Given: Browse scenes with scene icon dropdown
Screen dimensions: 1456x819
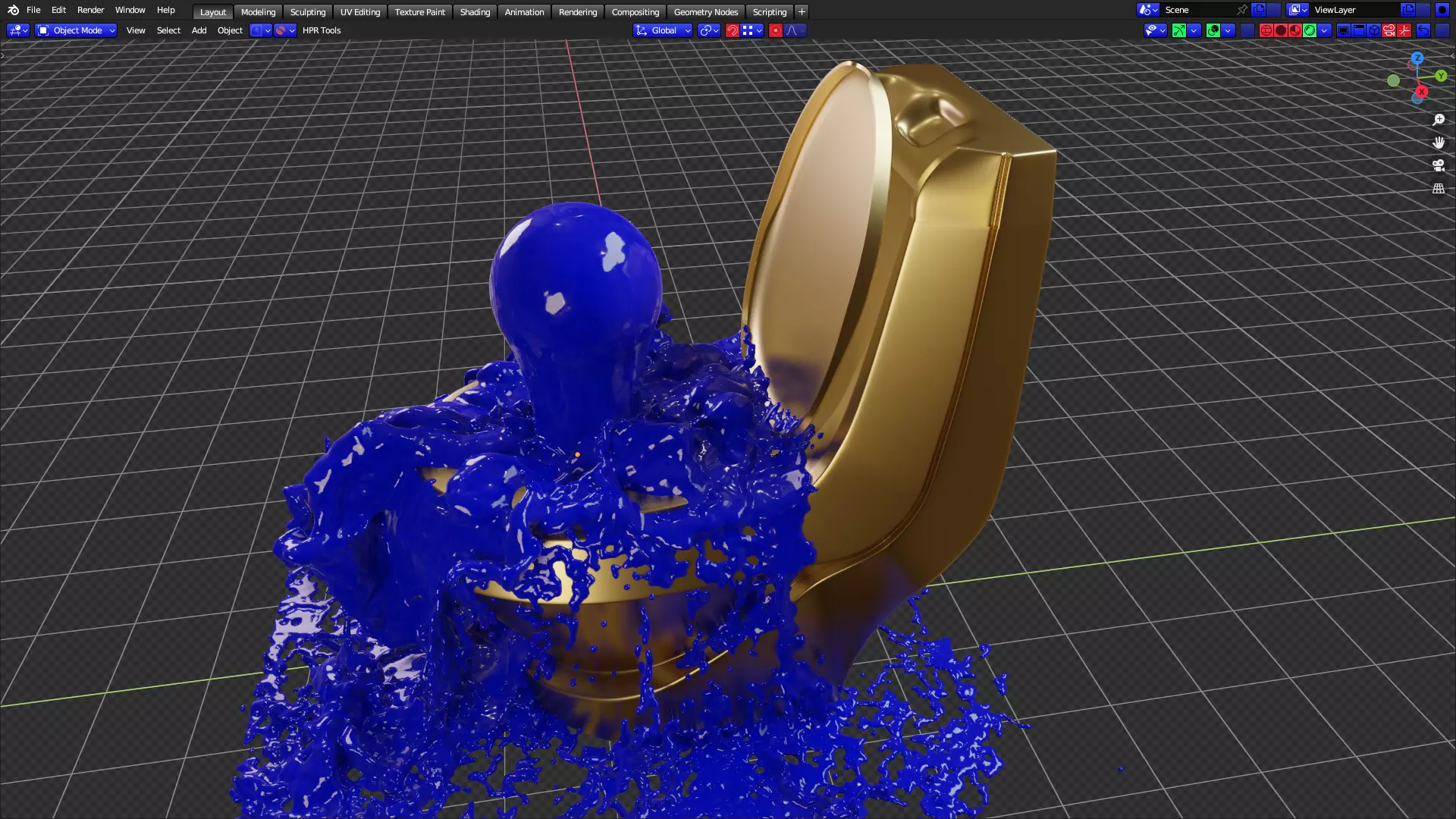Looking at the screenshot, I should [1148, 10].
